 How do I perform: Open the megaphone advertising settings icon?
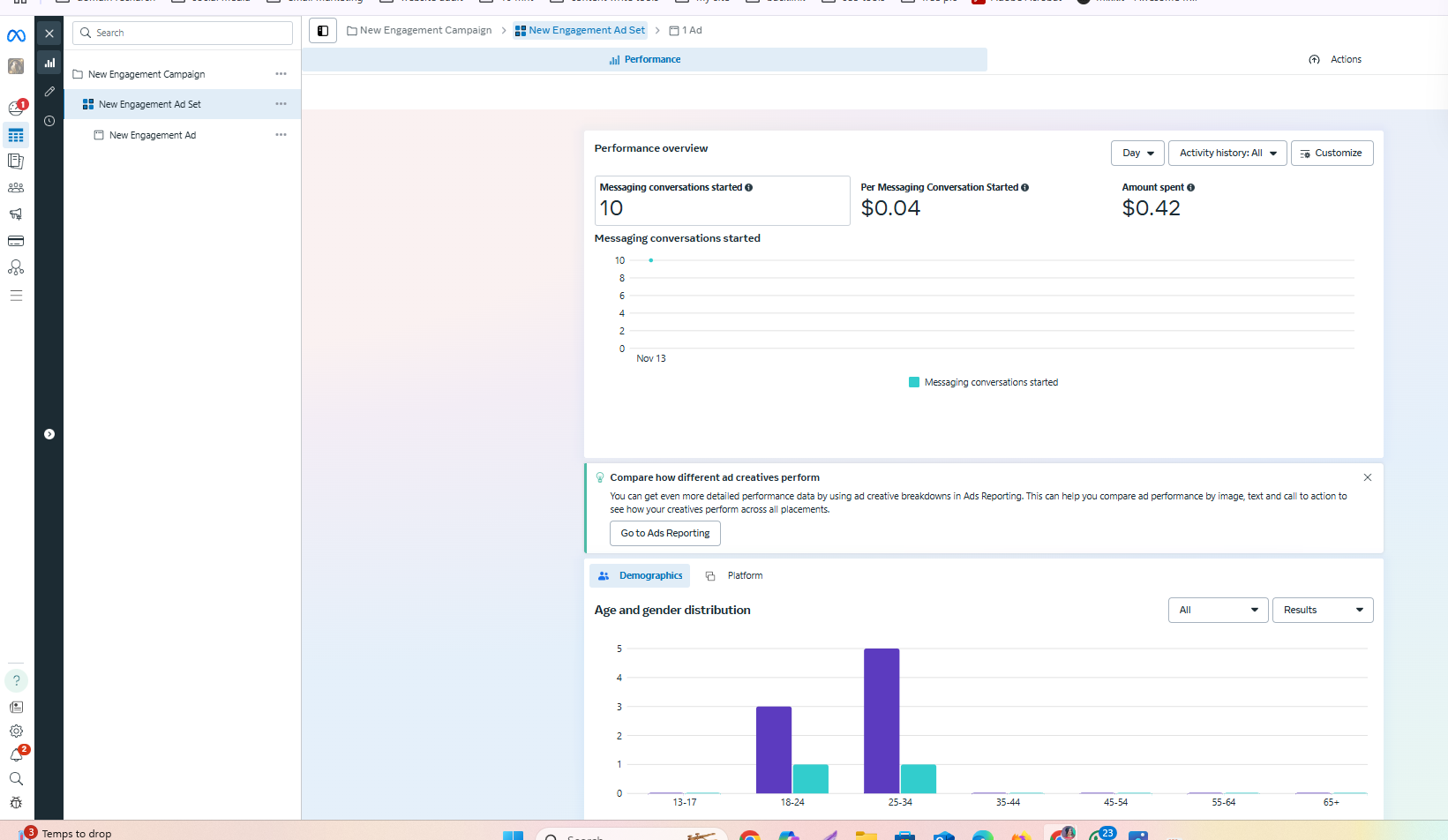16,214
